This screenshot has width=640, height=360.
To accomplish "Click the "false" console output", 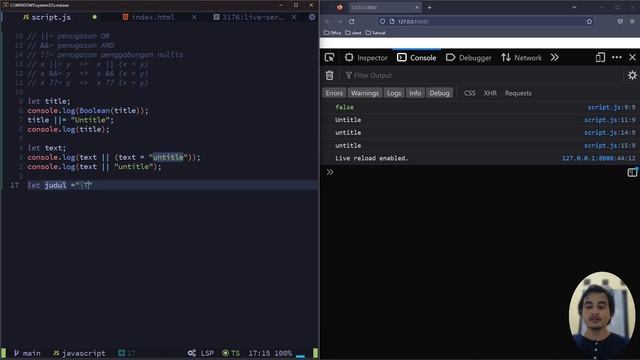I will tap(344, 107).
